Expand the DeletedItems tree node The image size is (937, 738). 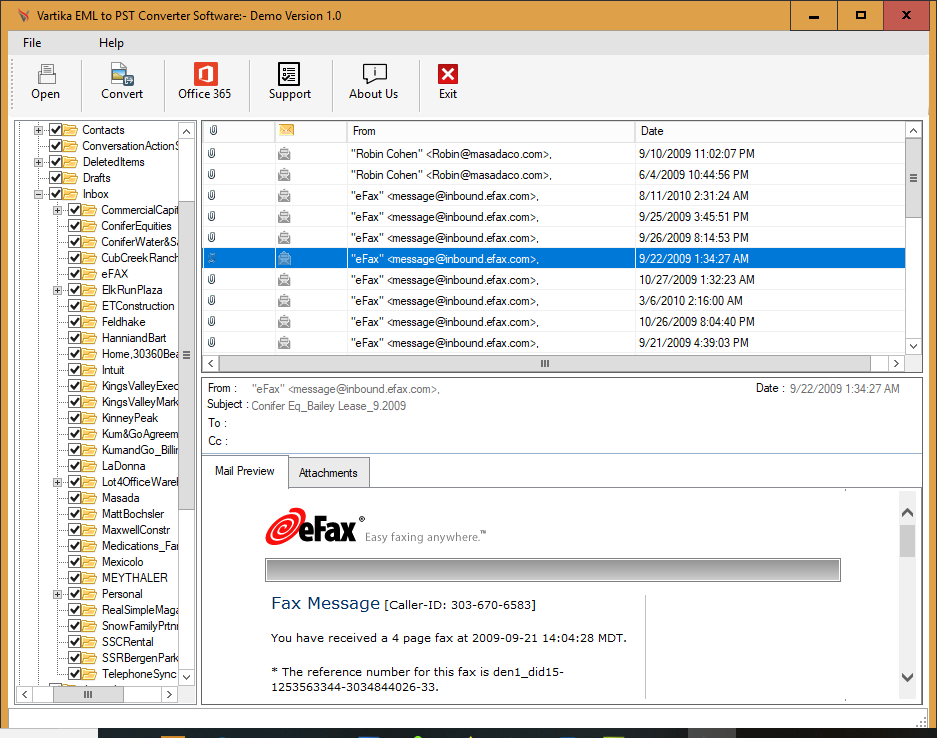tap(38, 162)
